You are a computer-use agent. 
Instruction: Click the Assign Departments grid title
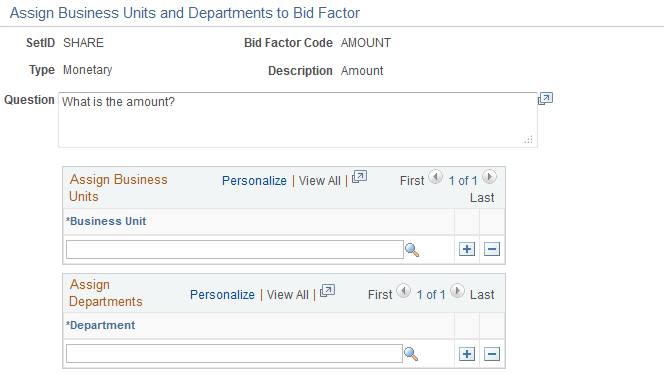[x=105, y=293]
